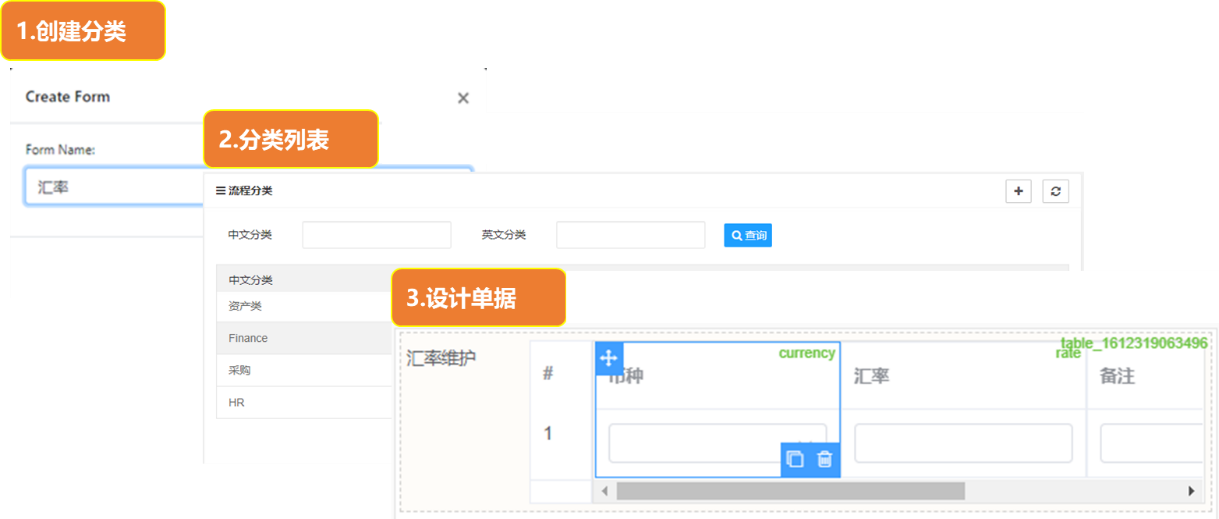Close the Create Form dialog
Screen dimensions: 1219x519
tap(463, 98)
